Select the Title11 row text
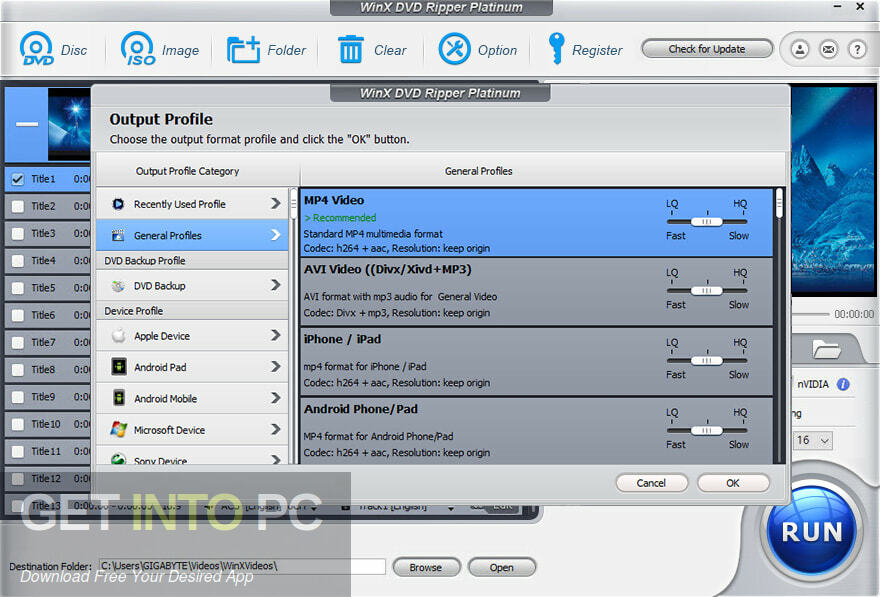 click(46, 451)
